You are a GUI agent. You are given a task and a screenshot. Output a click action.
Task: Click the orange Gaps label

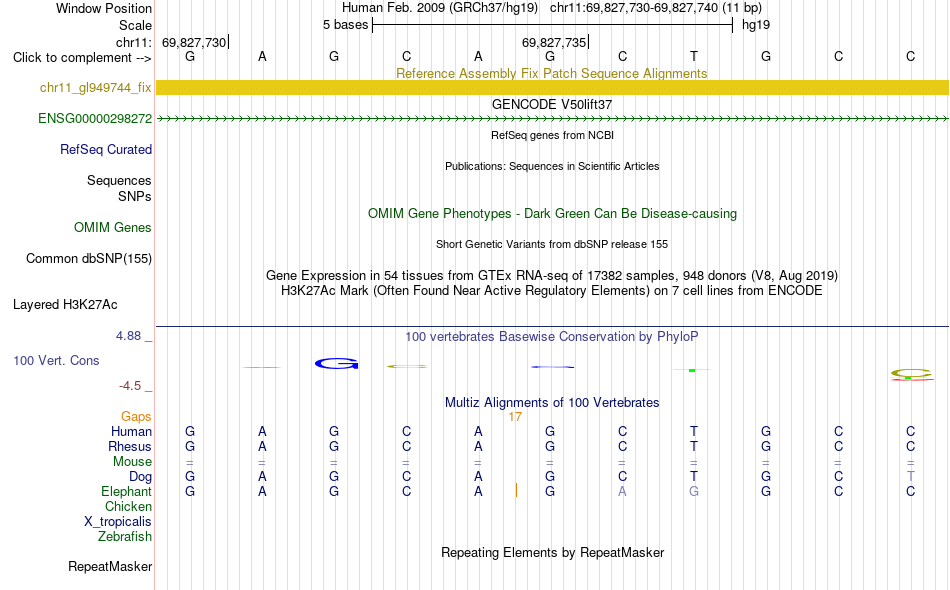[136, 416]
